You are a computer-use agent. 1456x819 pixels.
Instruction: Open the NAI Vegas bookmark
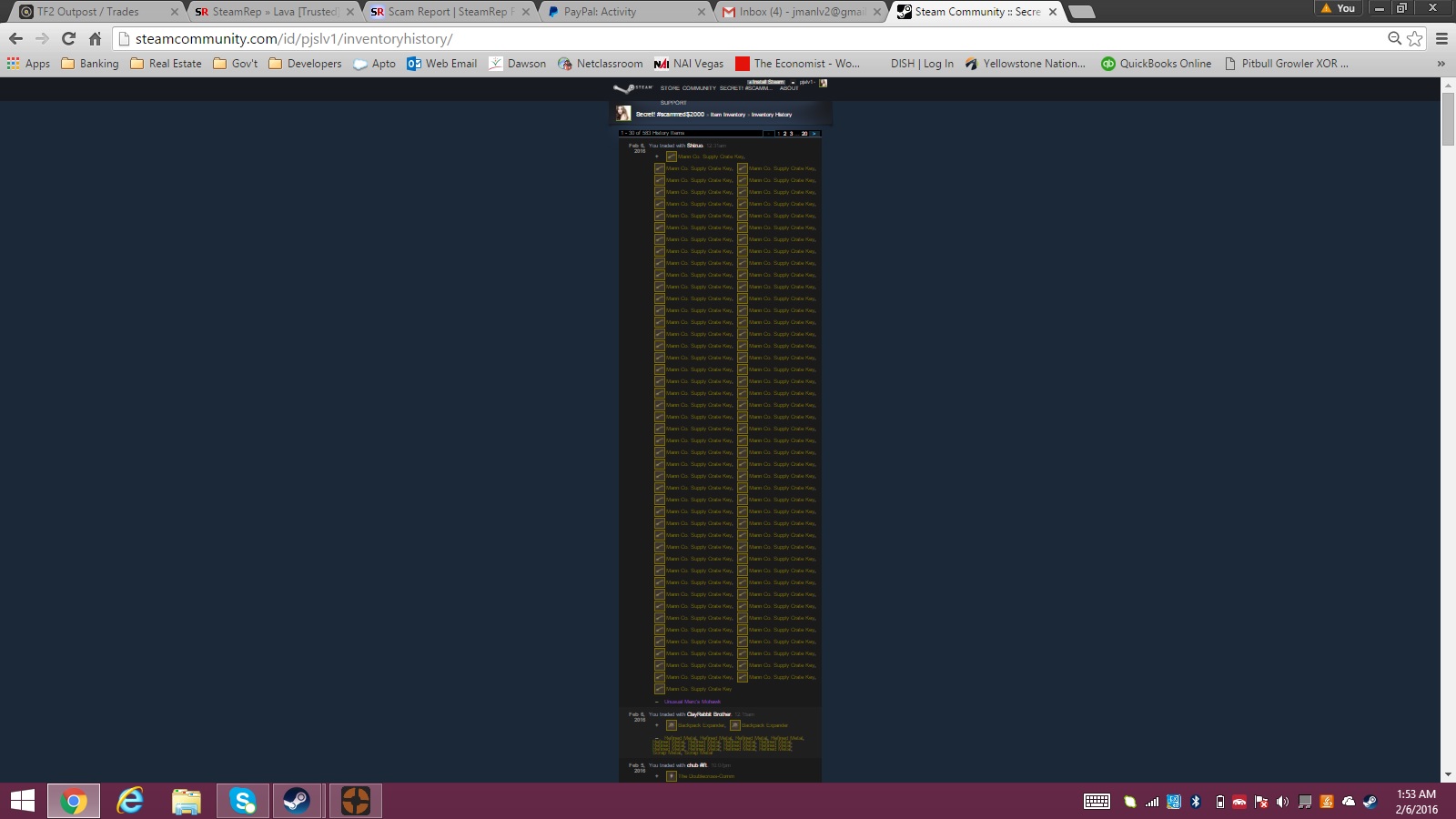point(689,64)
